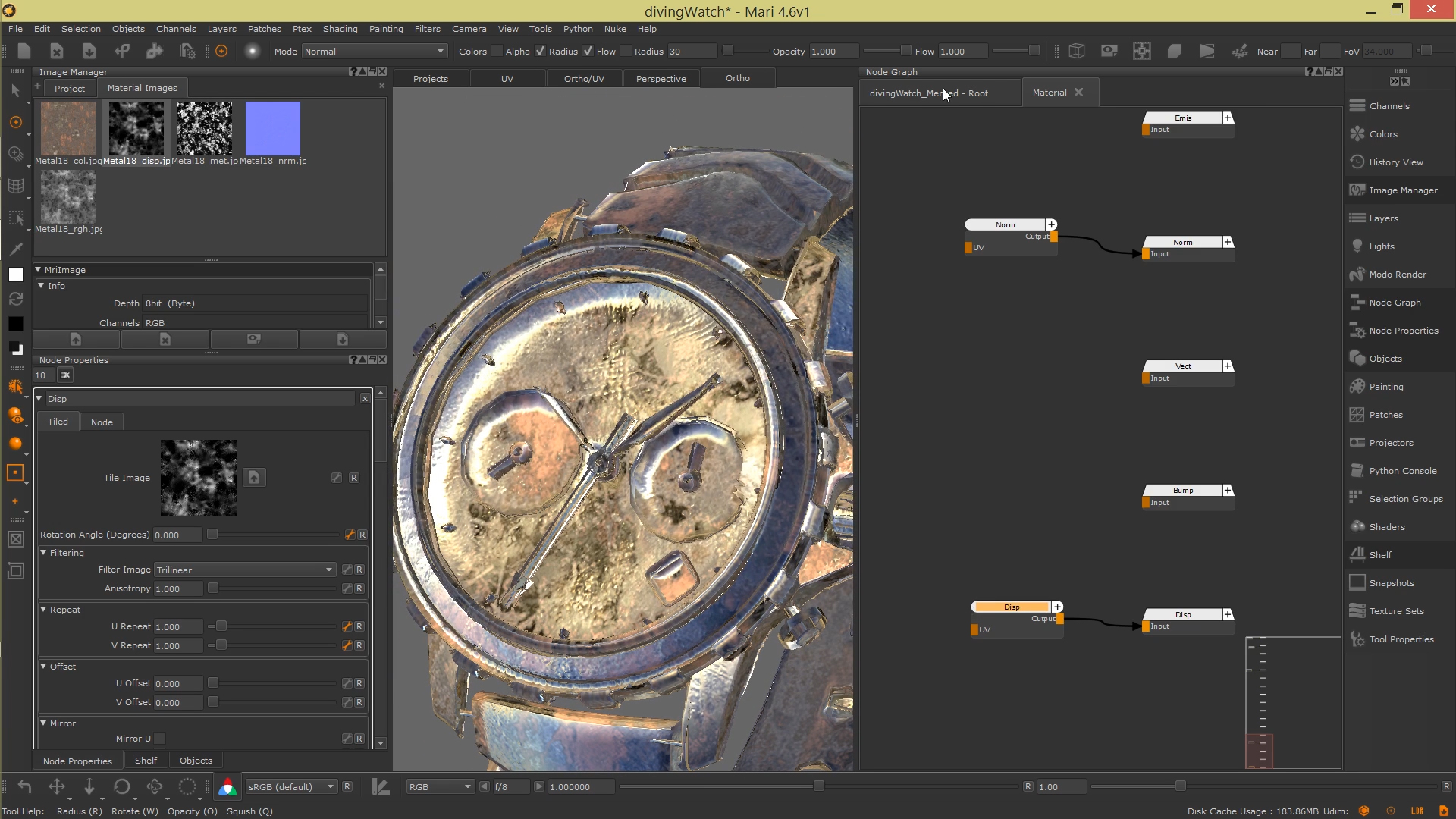Open the Snapshots palette icon
This screenshot has height=819, width=1456.
pos(1391,582)
